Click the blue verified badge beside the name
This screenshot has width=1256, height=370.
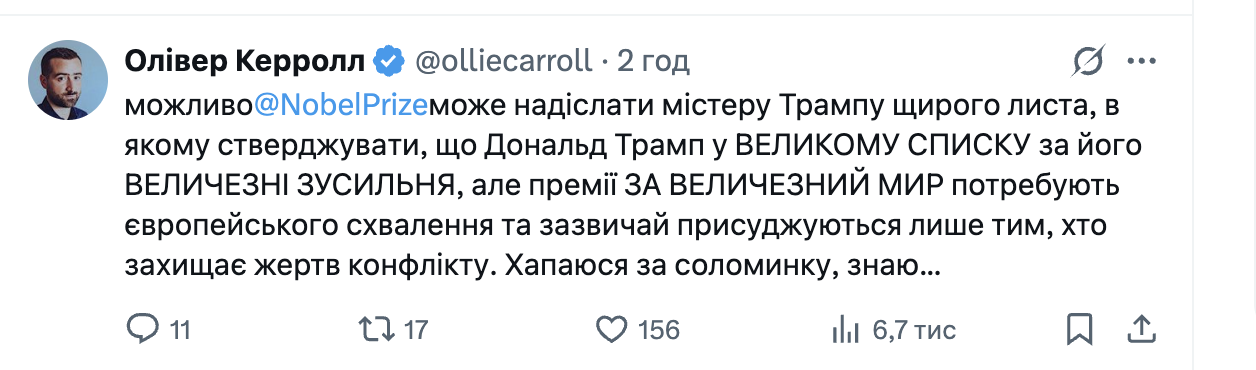tap(386, 62)
